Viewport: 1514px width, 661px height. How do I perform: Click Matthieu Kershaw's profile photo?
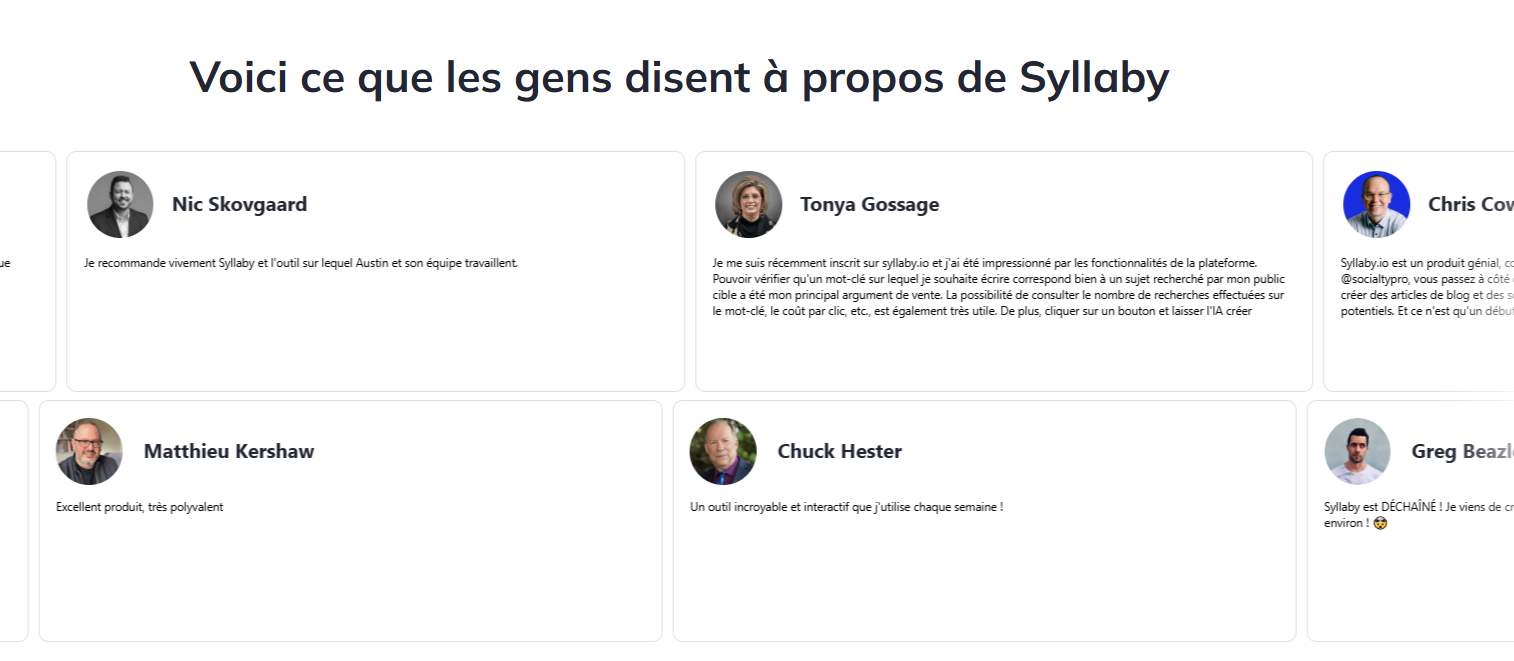[x=89, y=451]
